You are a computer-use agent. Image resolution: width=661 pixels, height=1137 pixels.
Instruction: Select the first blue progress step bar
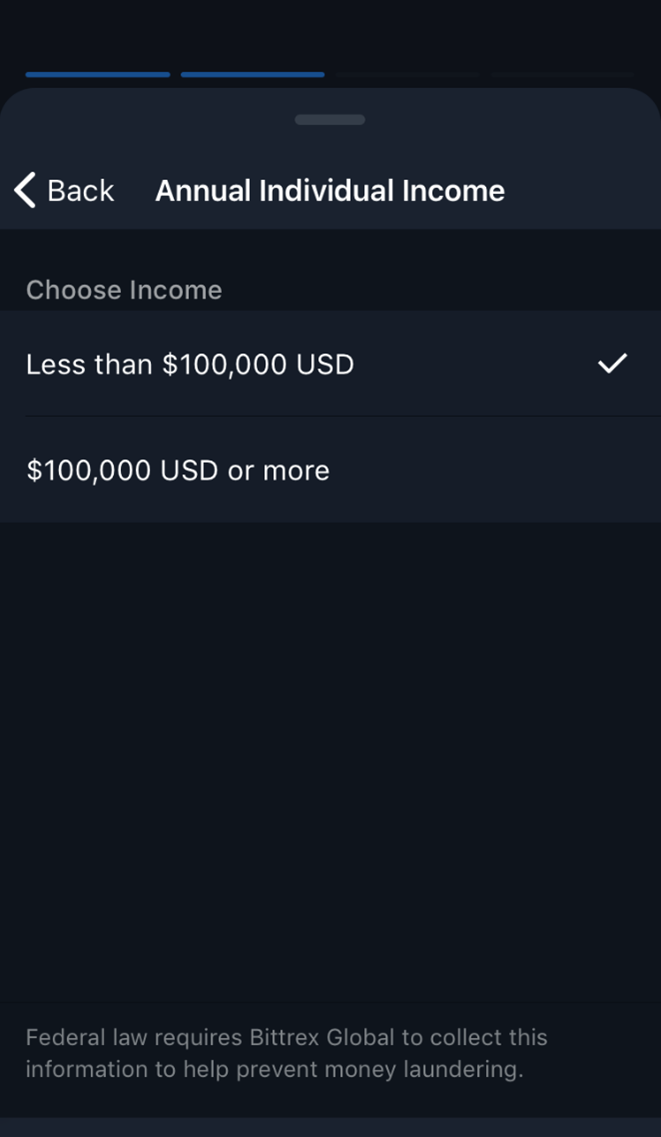click(x=98, y=75)
